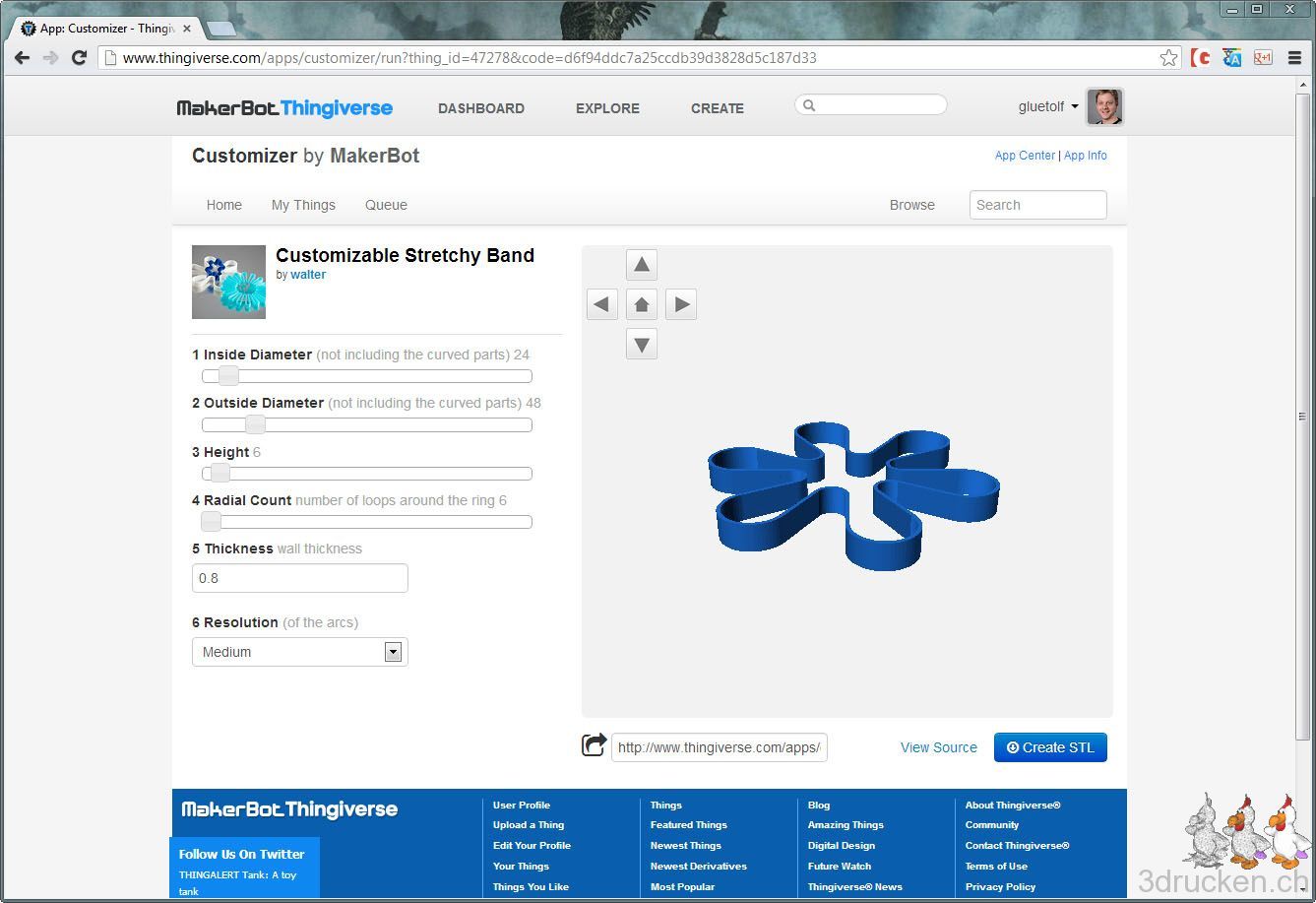Click the Google+ extension icon
Image resolution: width=1316 pixels, height=903 pixels.
click(1263, 58)
